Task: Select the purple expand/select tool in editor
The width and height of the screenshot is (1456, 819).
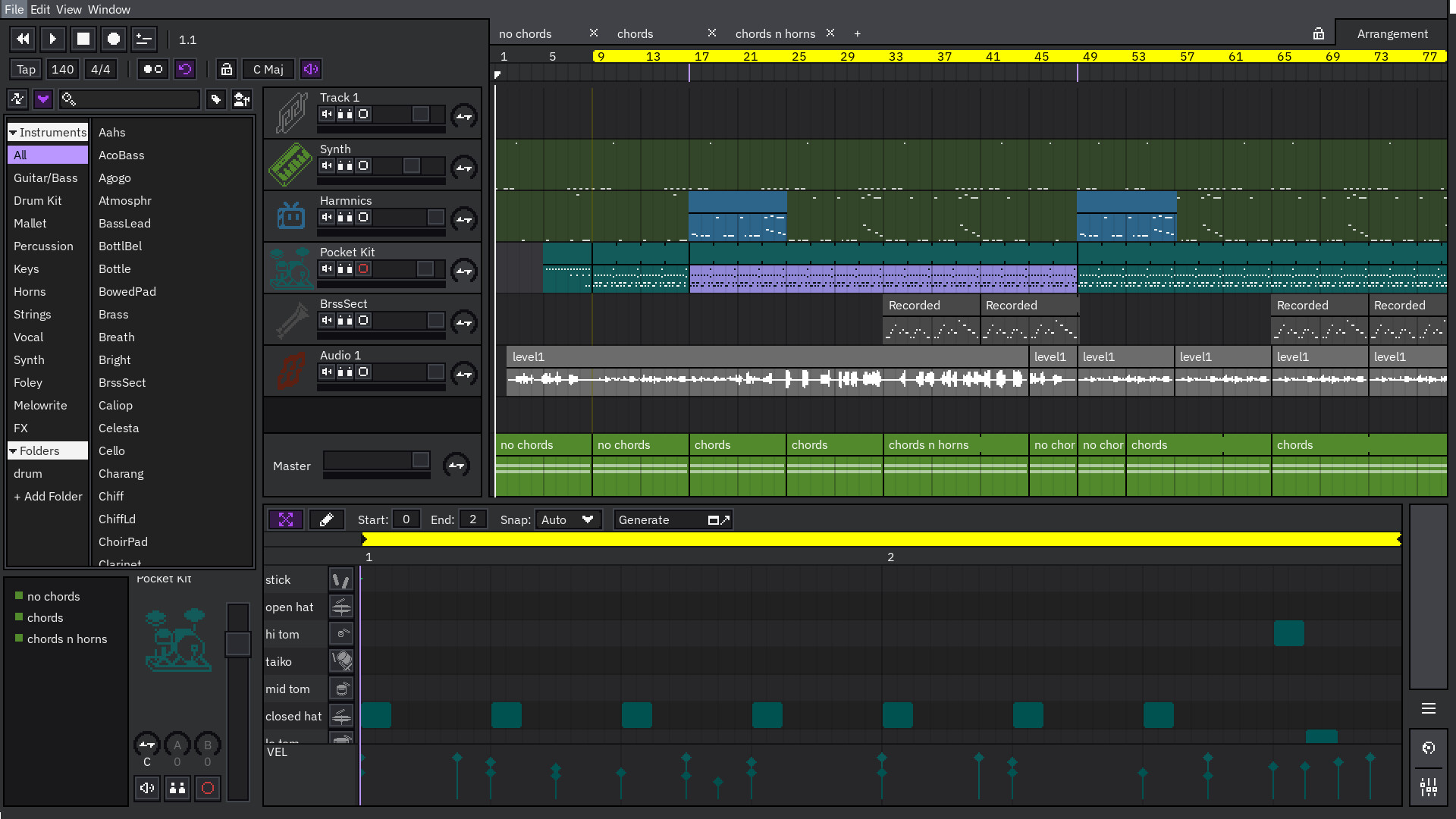Action: (286, 519)
